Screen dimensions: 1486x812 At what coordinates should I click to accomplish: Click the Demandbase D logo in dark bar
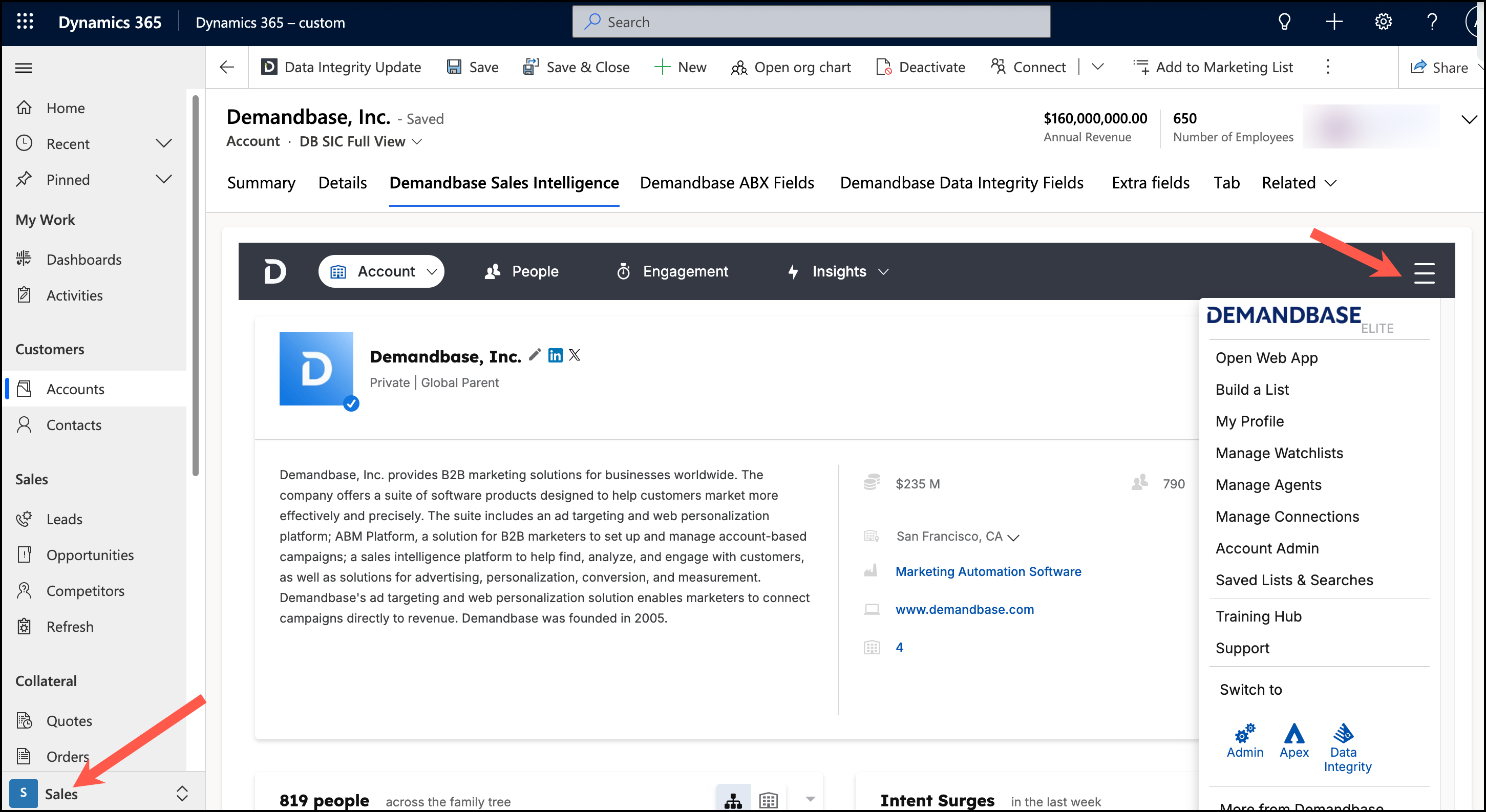click(x=274, y=271)
